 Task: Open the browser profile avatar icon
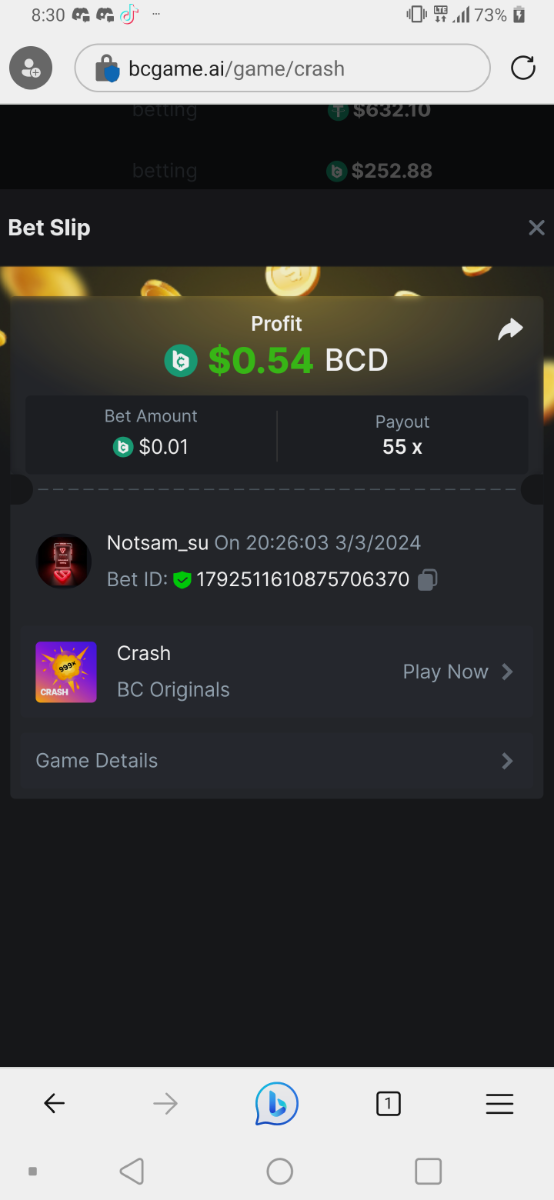32,68
